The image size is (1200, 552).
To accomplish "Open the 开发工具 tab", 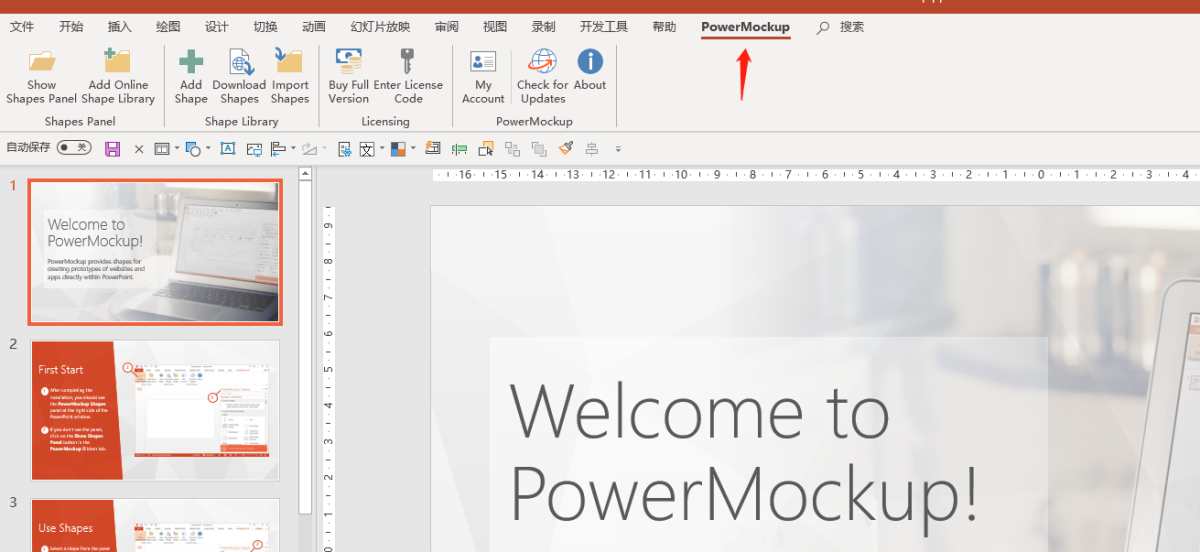I will tap(604, 27).
